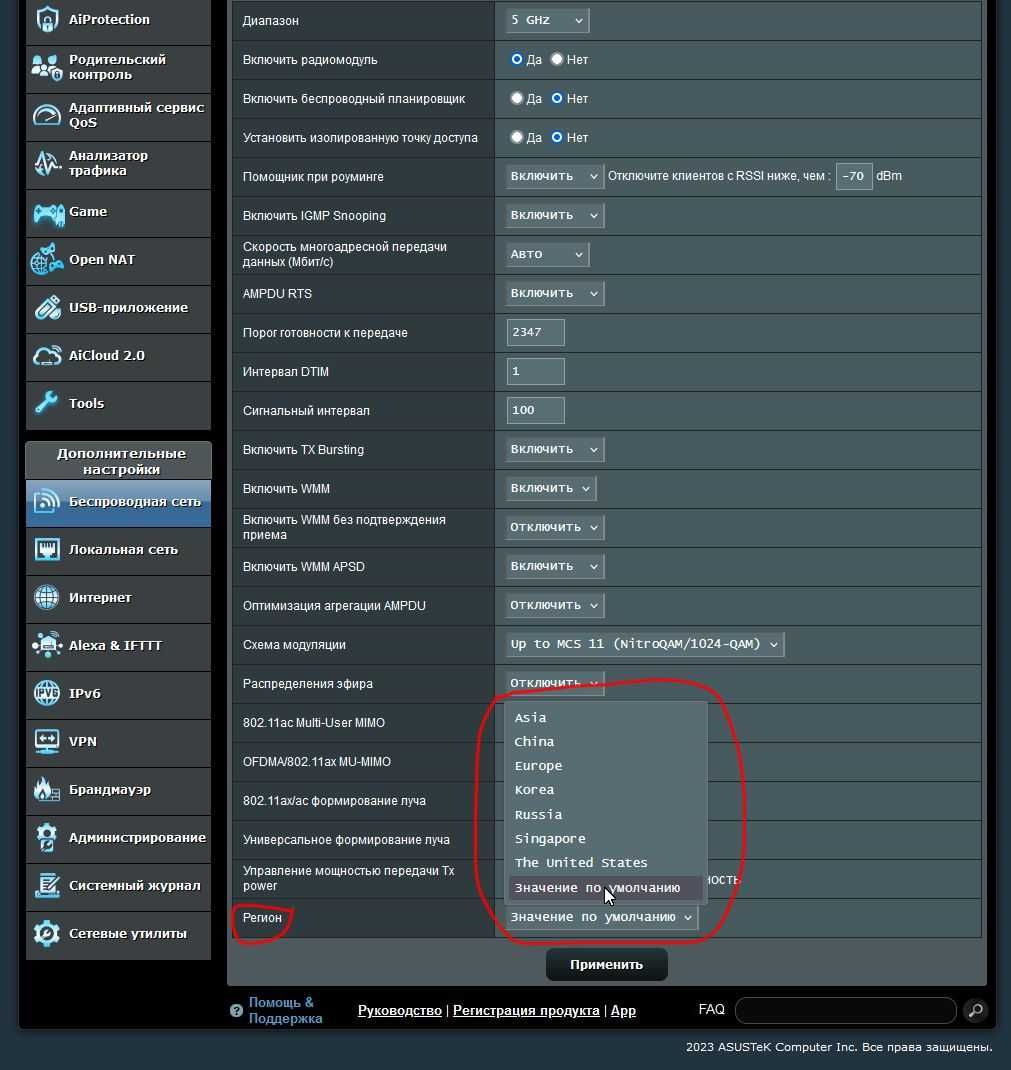Click the Internet globe icon
This screenshot has width=1011, height=1070.
point(46,597)
